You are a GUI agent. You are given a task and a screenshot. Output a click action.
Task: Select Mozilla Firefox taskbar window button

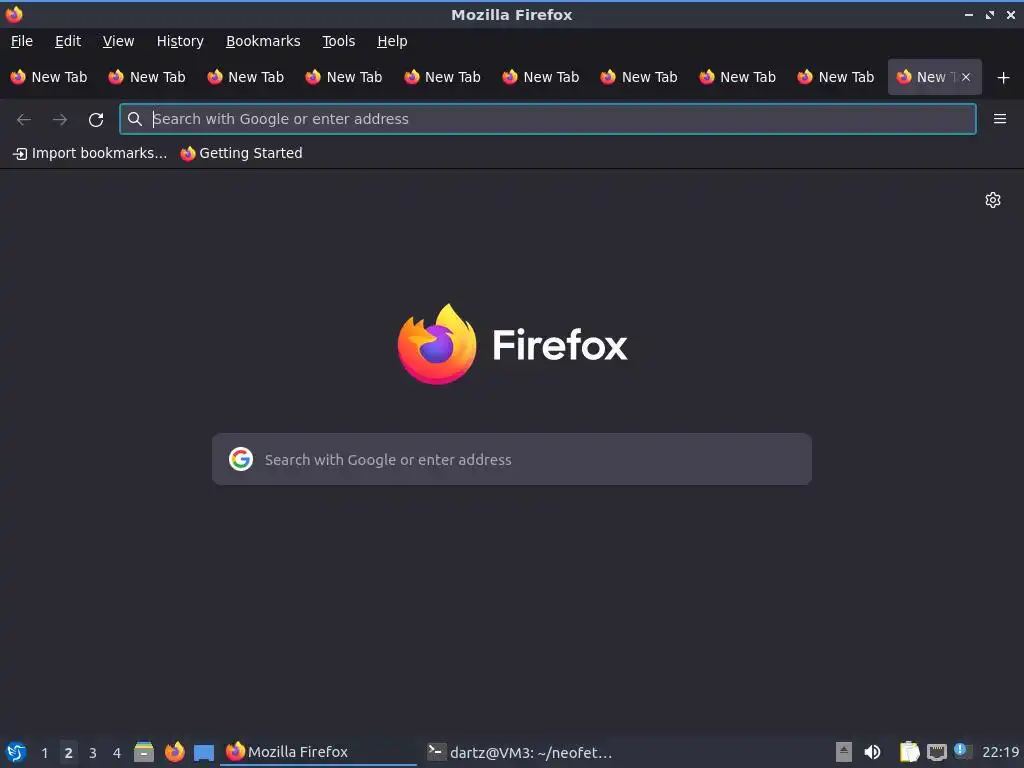(x=318, y=752)
